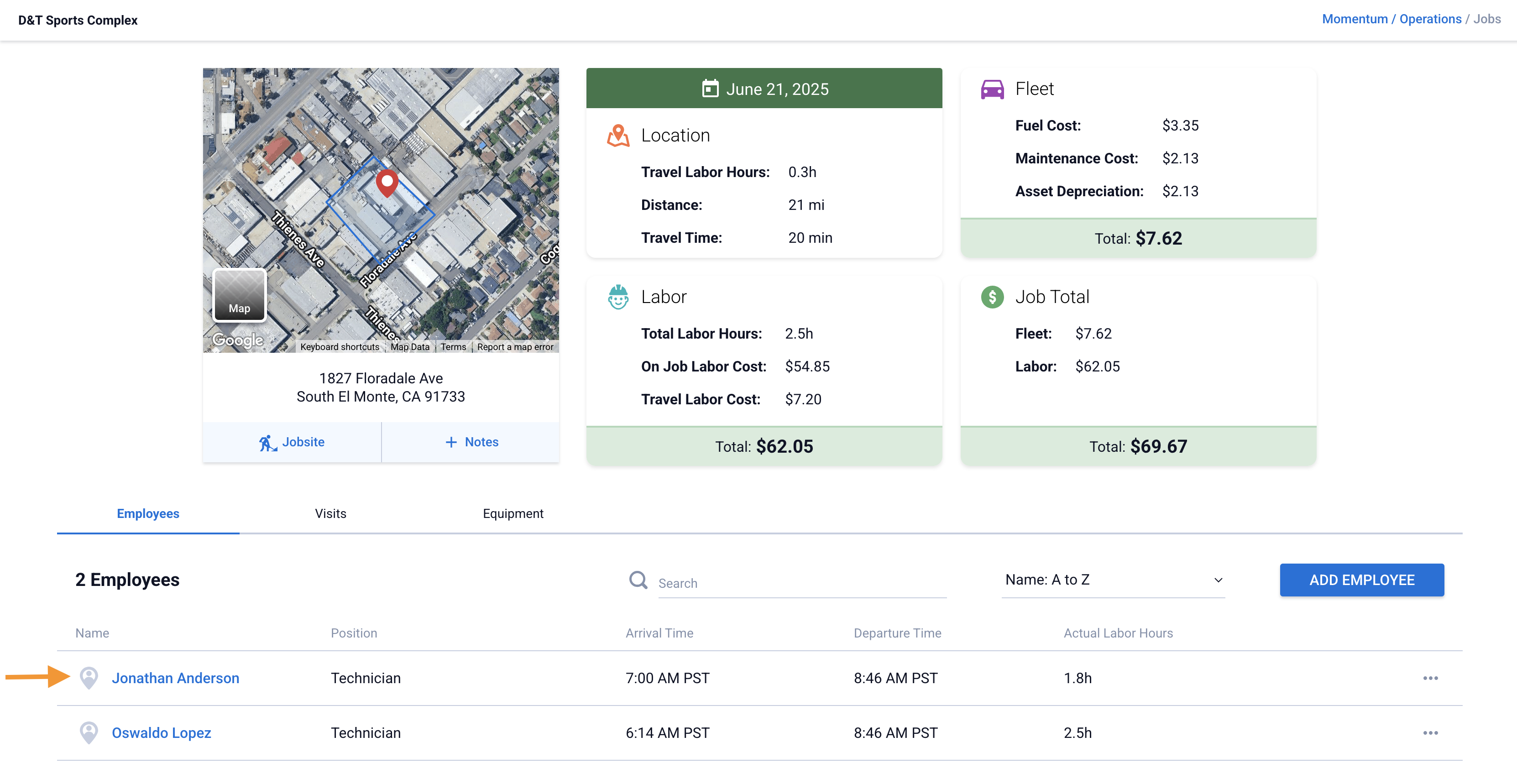
Task: Click the red map pin marker
Action: [387, 182]
